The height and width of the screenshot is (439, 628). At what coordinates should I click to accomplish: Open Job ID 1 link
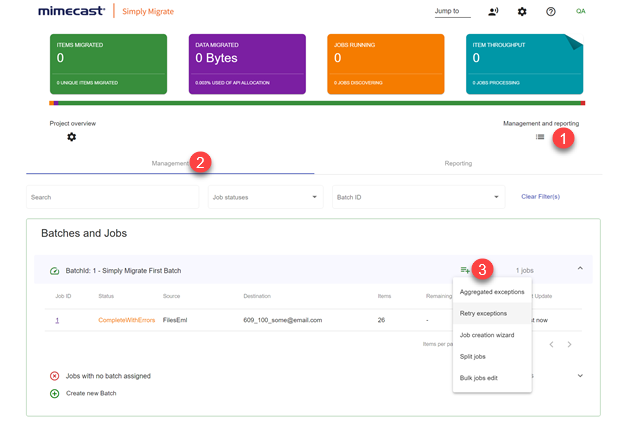pyautogui.click(x=57, y=320)
